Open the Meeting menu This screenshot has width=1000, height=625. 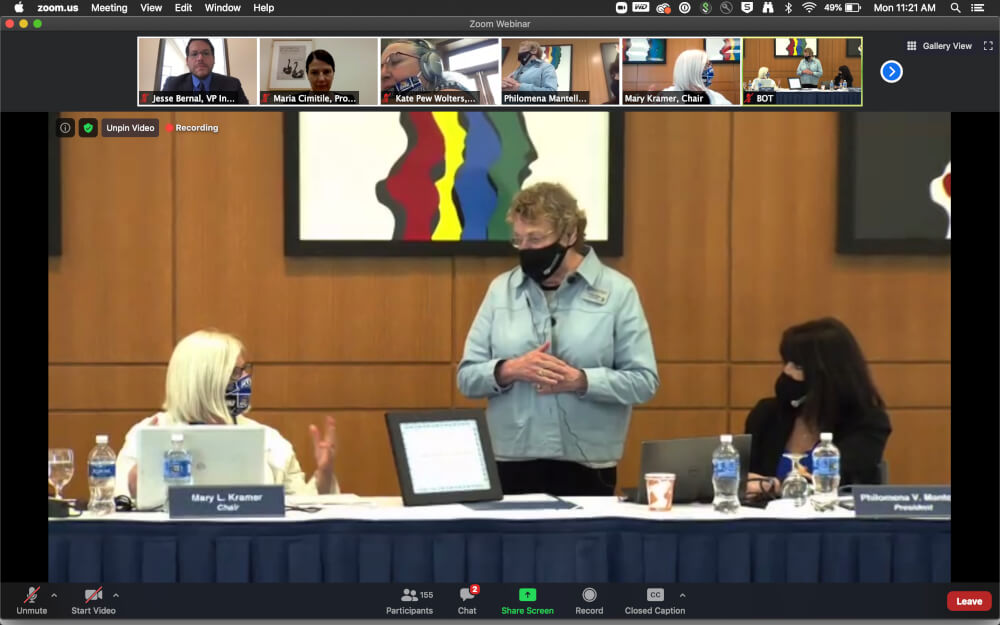pyautogui.click(x=109, y=8)
